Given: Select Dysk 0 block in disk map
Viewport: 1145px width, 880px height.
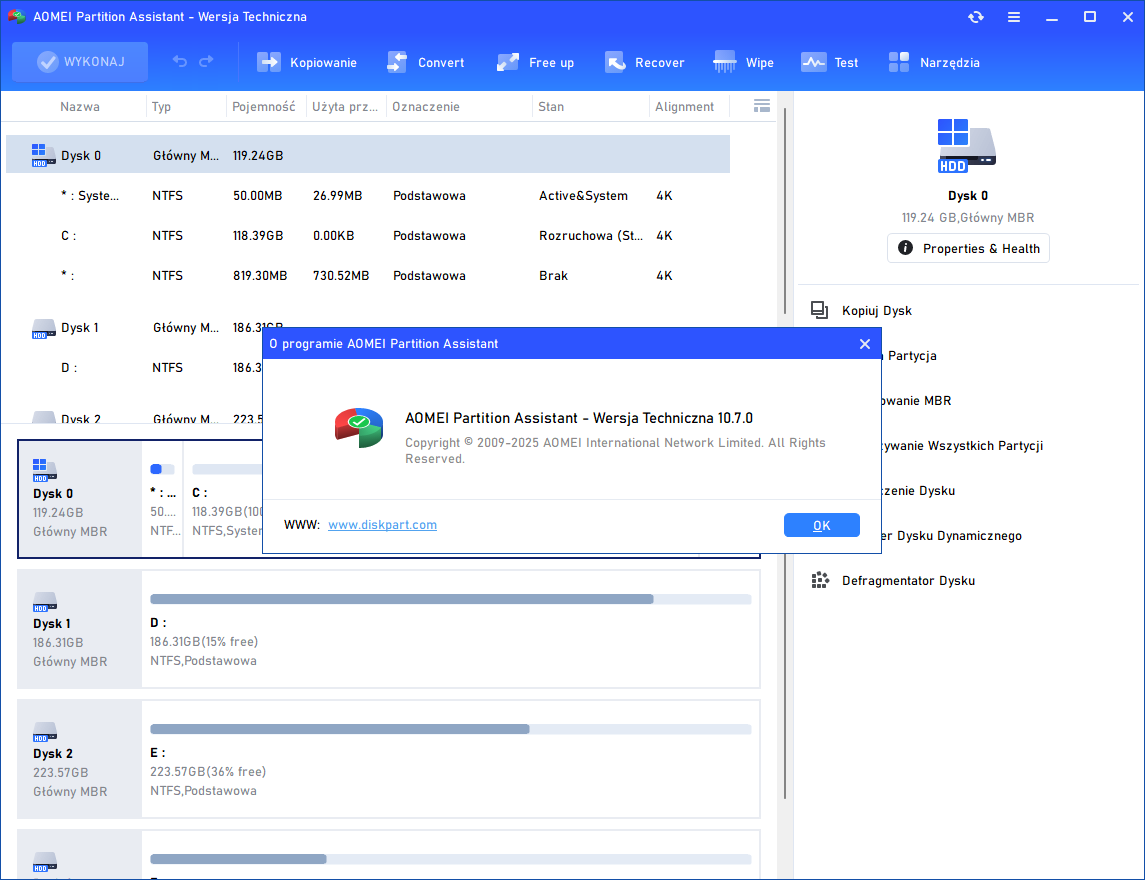Looking at the screenshot, I should click(x=80, y=499).
